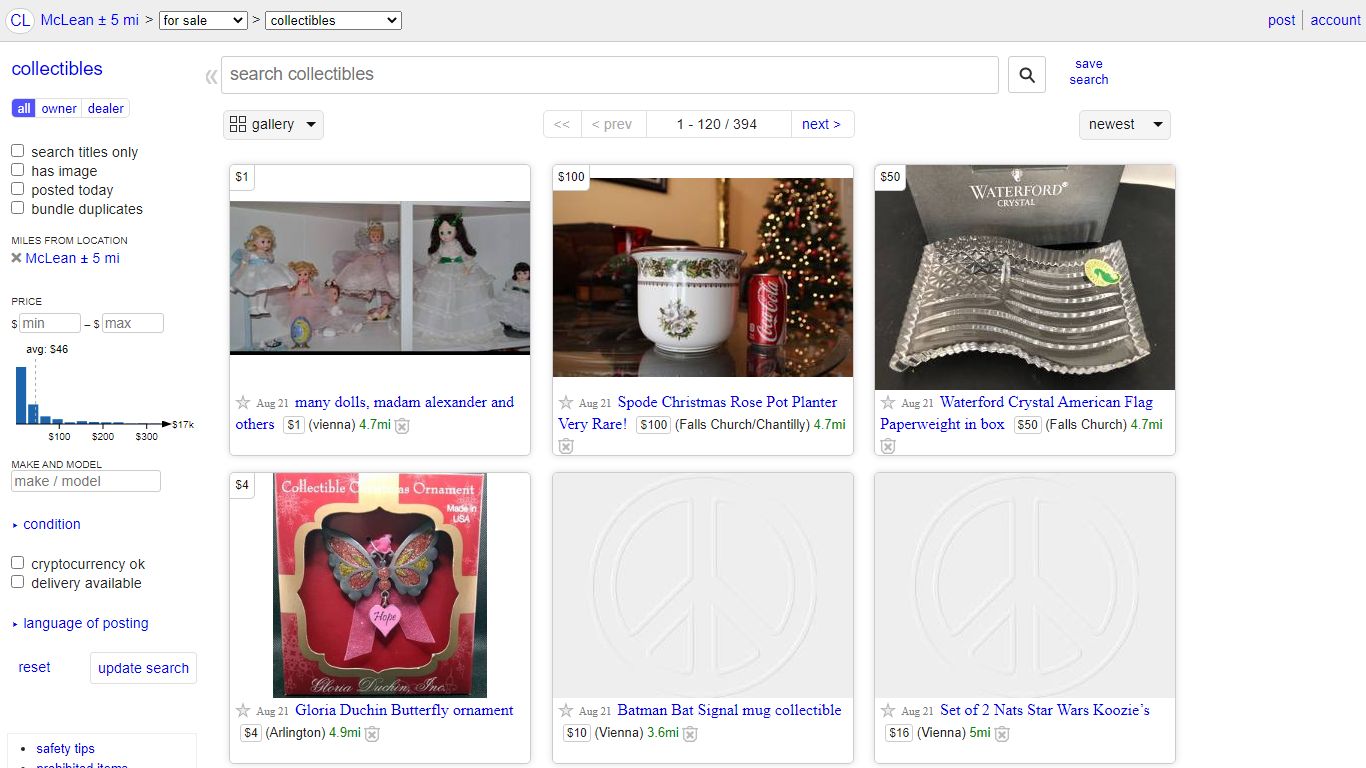Hide the Waterford Crystal listing with trash icon
Screen dimensions: 1366x768
[888, 446]
